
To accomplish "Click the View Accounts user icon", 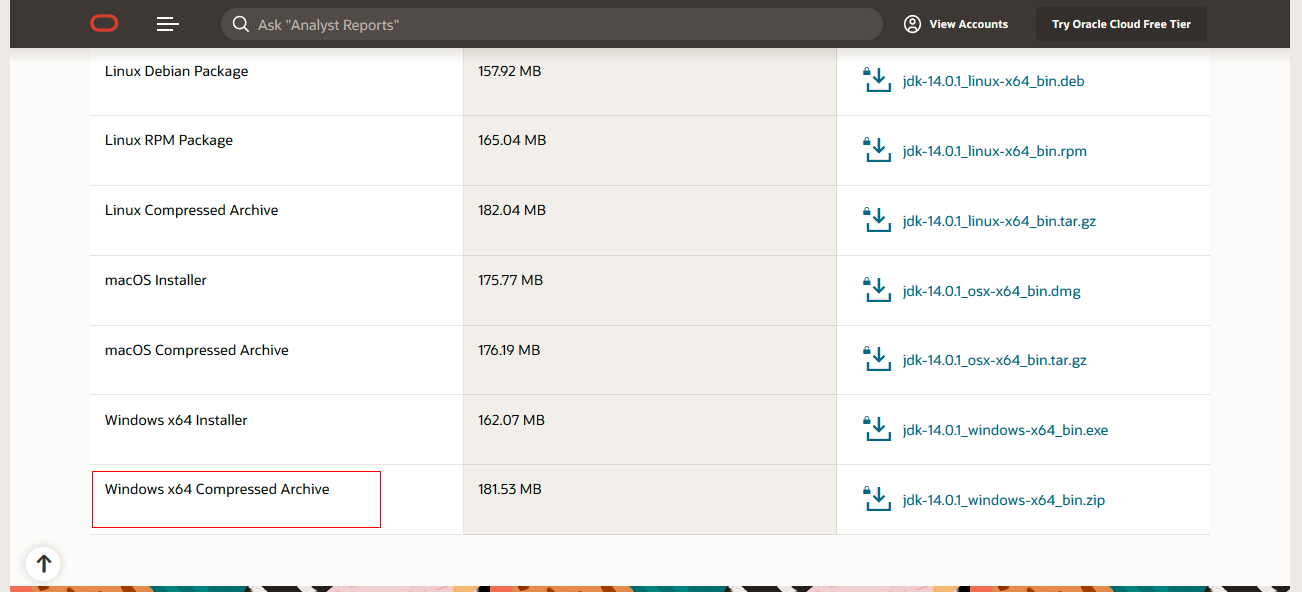I will click(912, 24).
